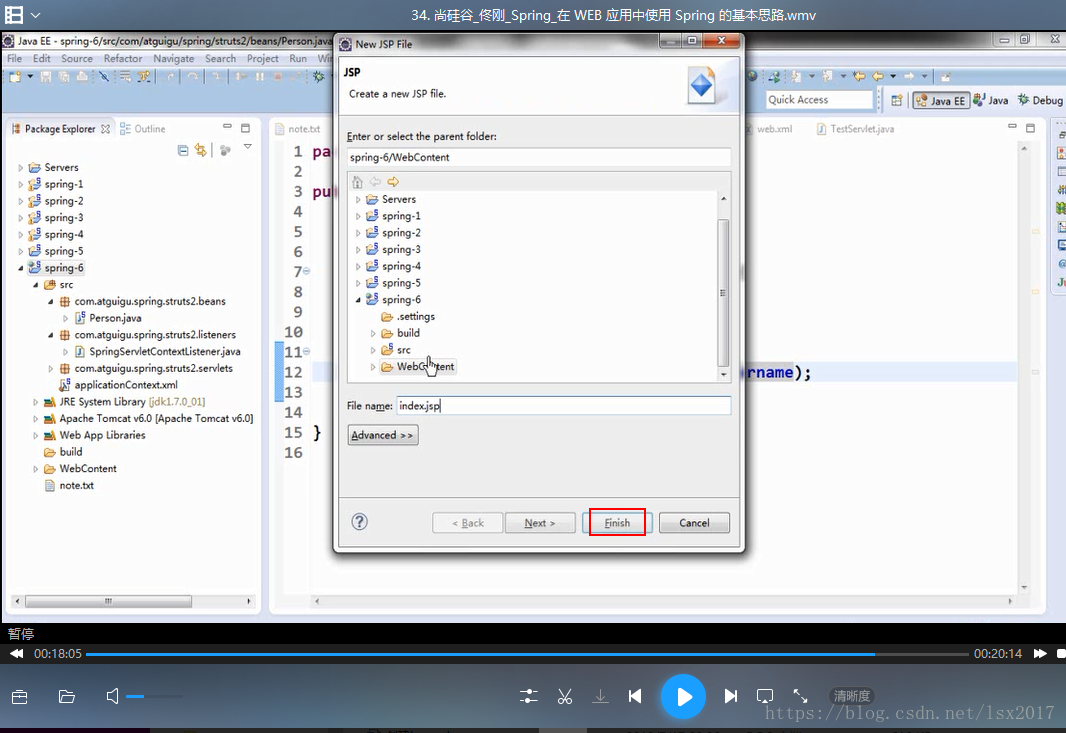Image resolution: width=1066 pixels, height=733 pixels.
Task: Open the dialog help question-mark icon
Action: point(360,522)
